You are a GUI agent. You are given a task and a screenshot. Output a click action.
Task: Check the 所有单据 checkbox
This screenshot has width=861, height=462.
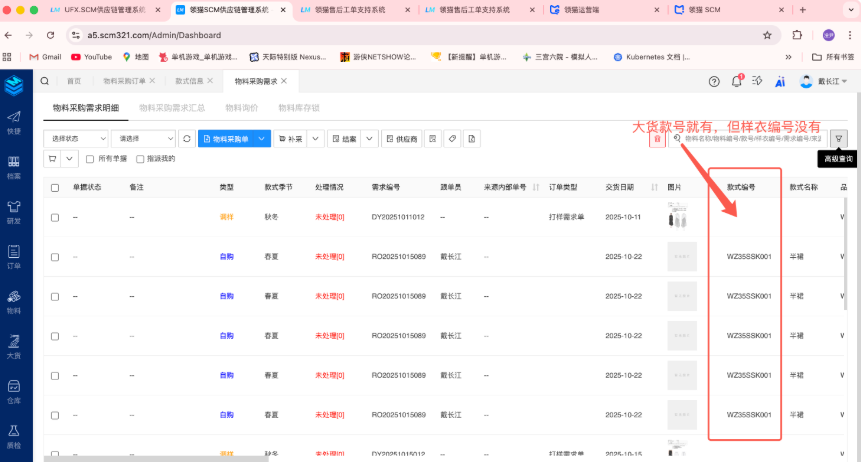click(x=91, y=158)
